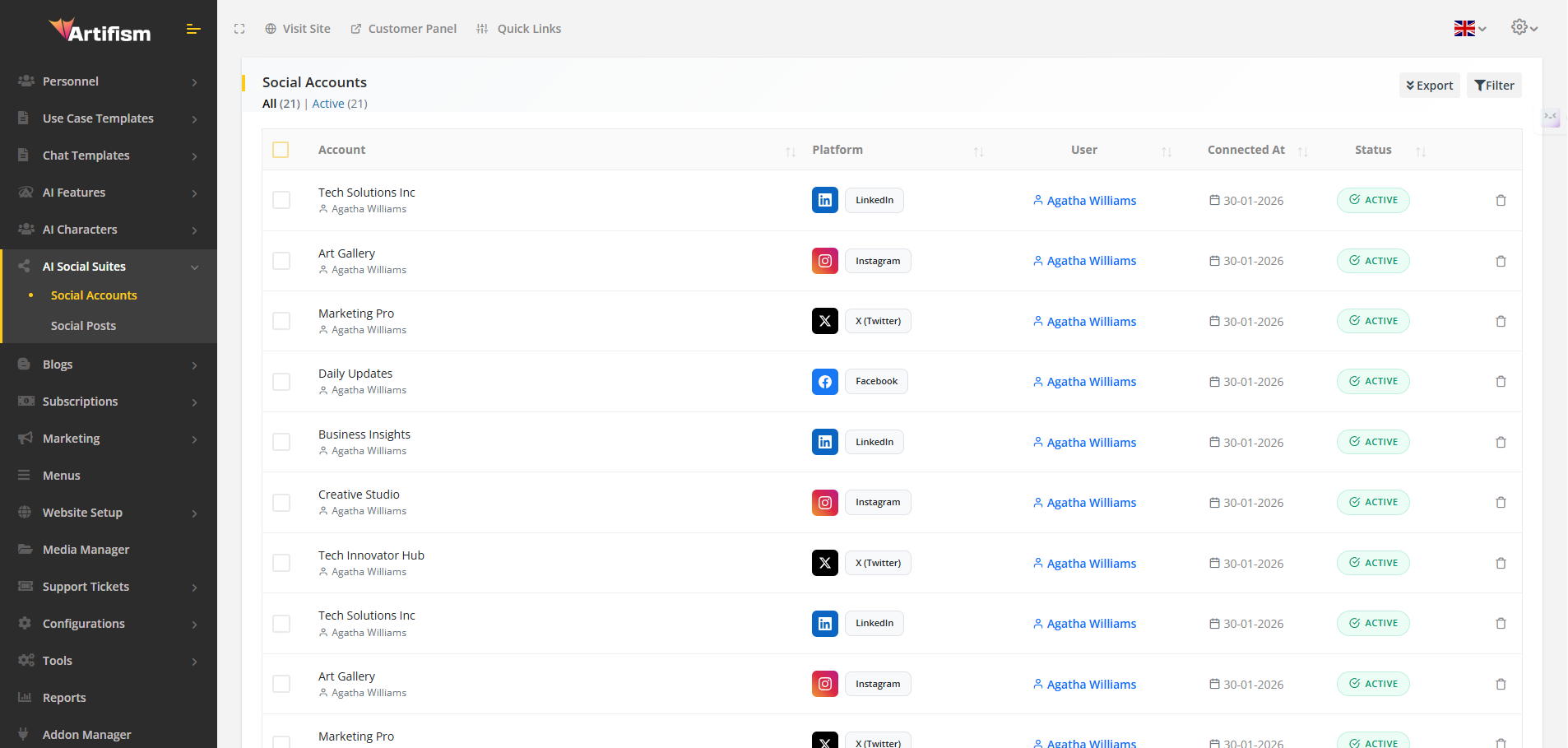The image size is (1568, 748).
Task: Click the Export button
Action: coord(1428,85)
